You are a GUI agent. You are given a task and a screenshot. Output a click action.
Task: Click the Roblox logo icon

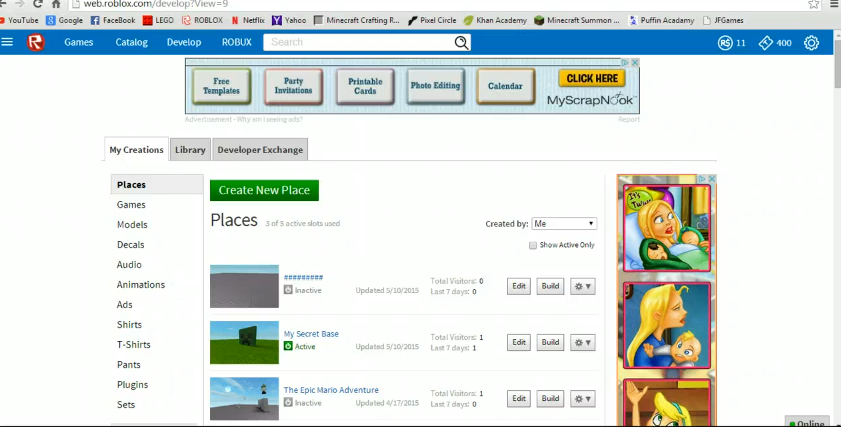click(36, 42)
